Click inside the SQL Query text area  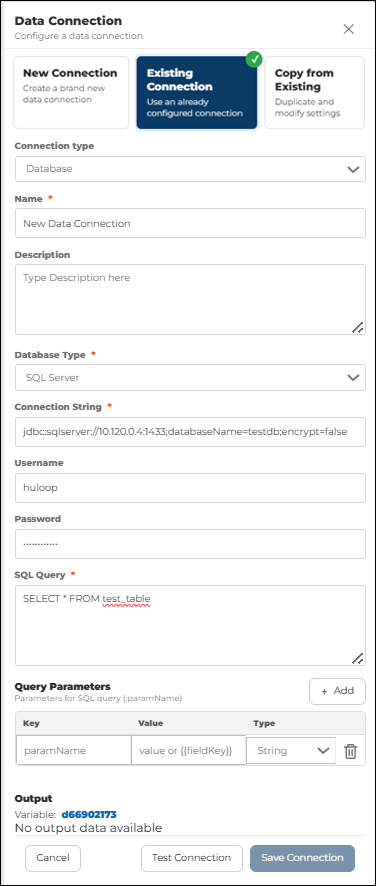coord(190,626)
